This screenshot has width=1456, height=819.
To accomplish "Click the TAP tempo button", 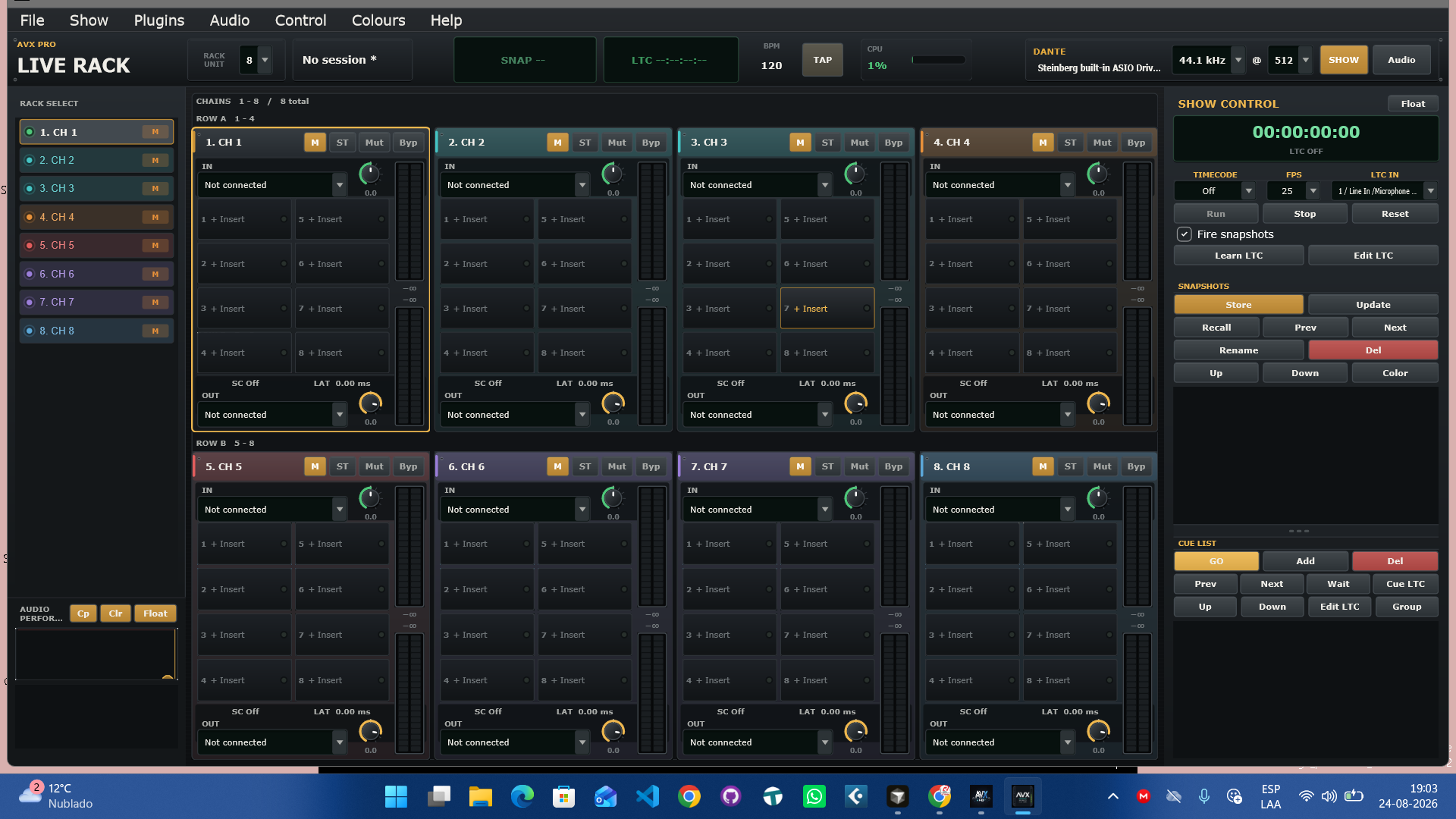I will pyautogui.click(x=823, y=60).
